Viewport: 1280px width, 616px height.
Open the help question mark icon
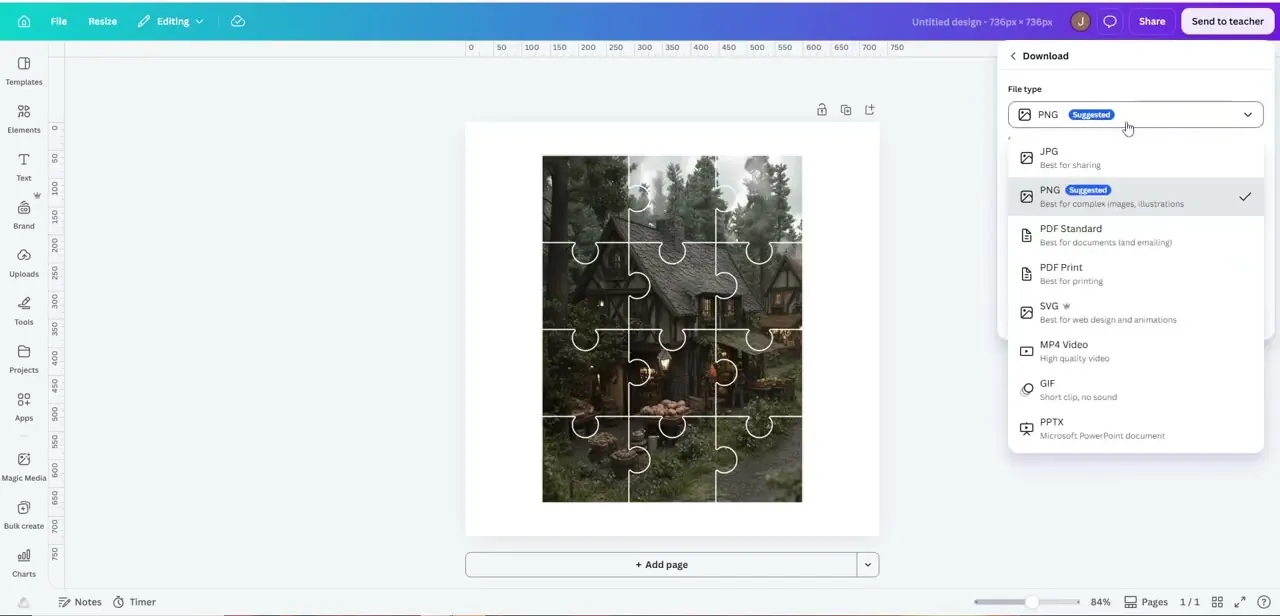1265,602
